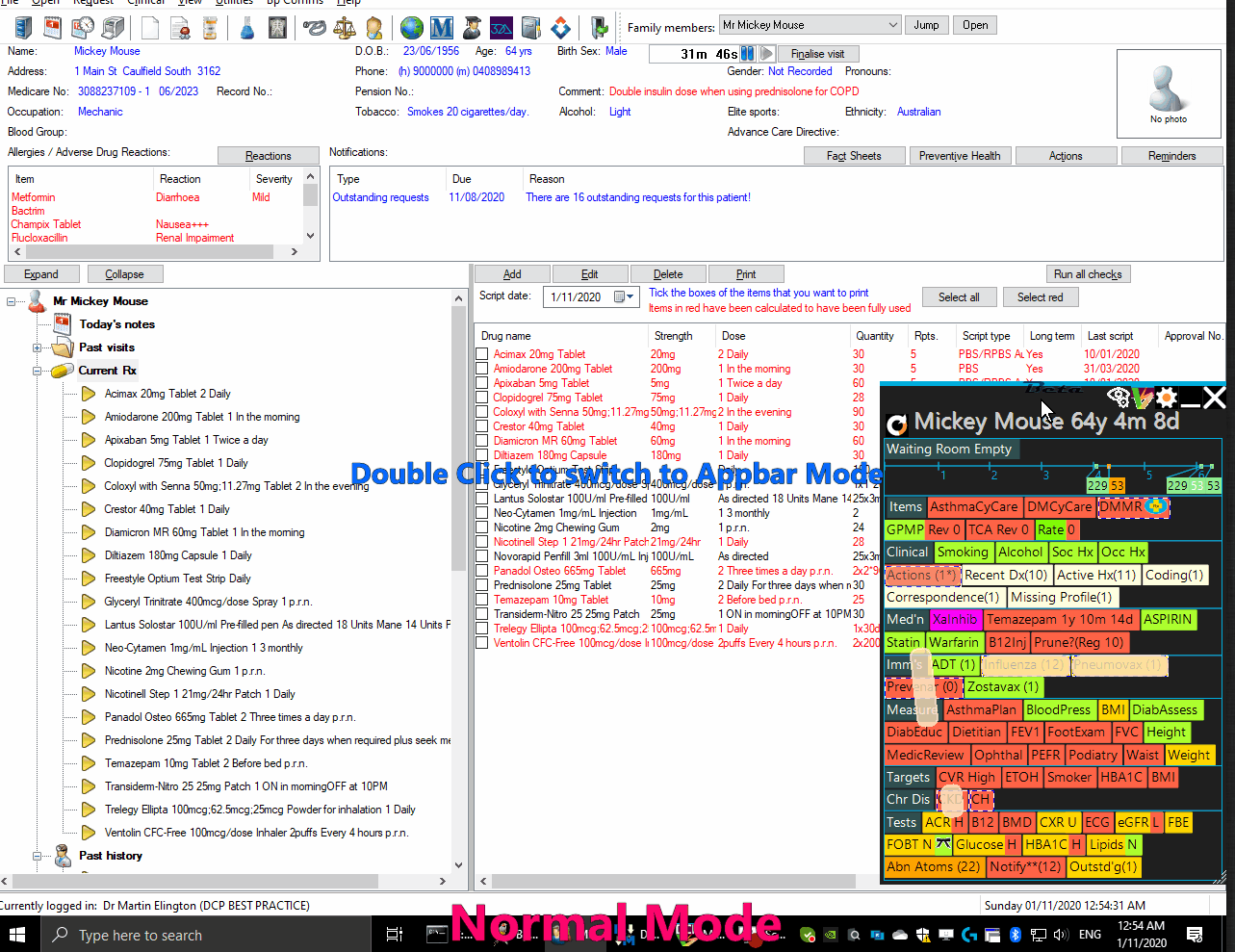Screen dimensions: 1235x952
Task: Tick the Clopidogrel 75mg Tablet checkbox
Action: point(481,398)
